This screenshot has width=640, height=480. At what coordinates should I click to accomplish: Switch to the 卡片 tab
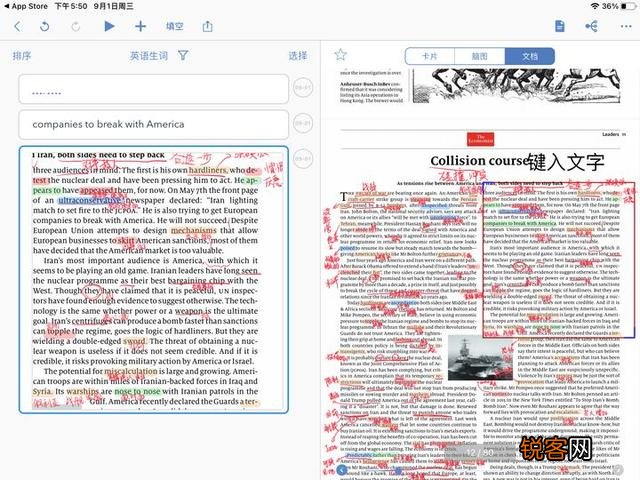click(429, 56)
